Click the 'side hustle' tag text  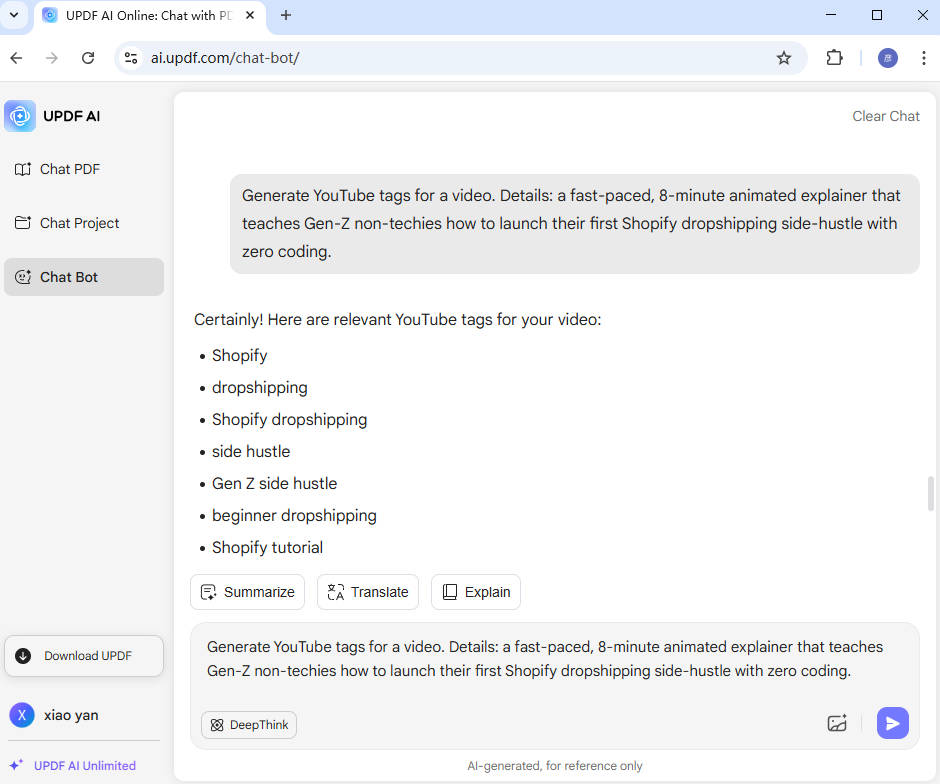coord(251,451)
